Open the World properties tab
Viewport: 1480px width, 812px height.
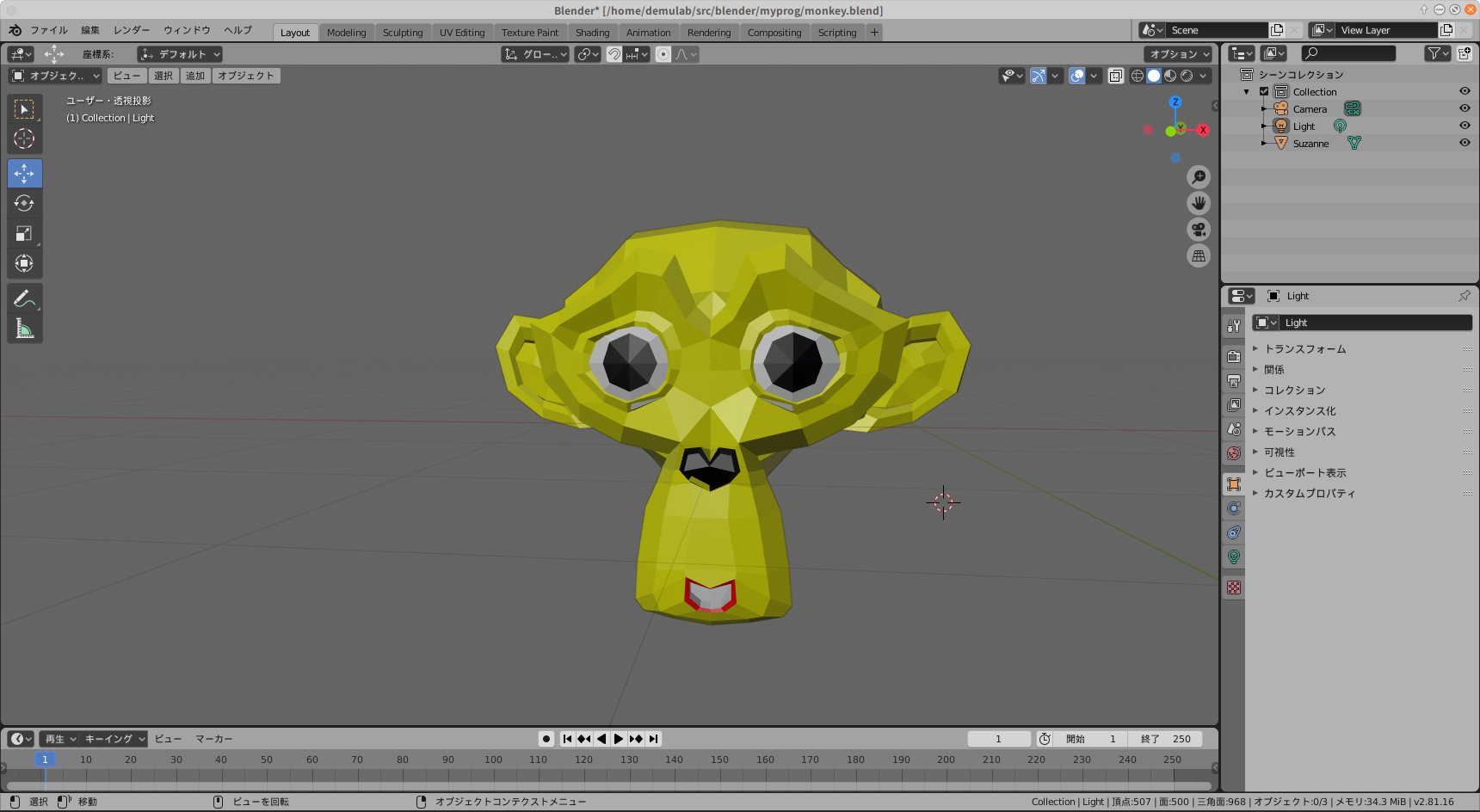pos(1234,453)
